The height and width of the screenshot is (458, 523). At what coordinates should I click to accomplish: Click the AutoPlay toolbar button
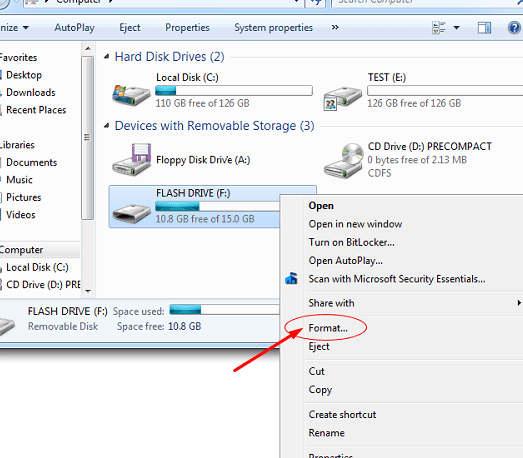pyautogui.click(x=75, y=28)
